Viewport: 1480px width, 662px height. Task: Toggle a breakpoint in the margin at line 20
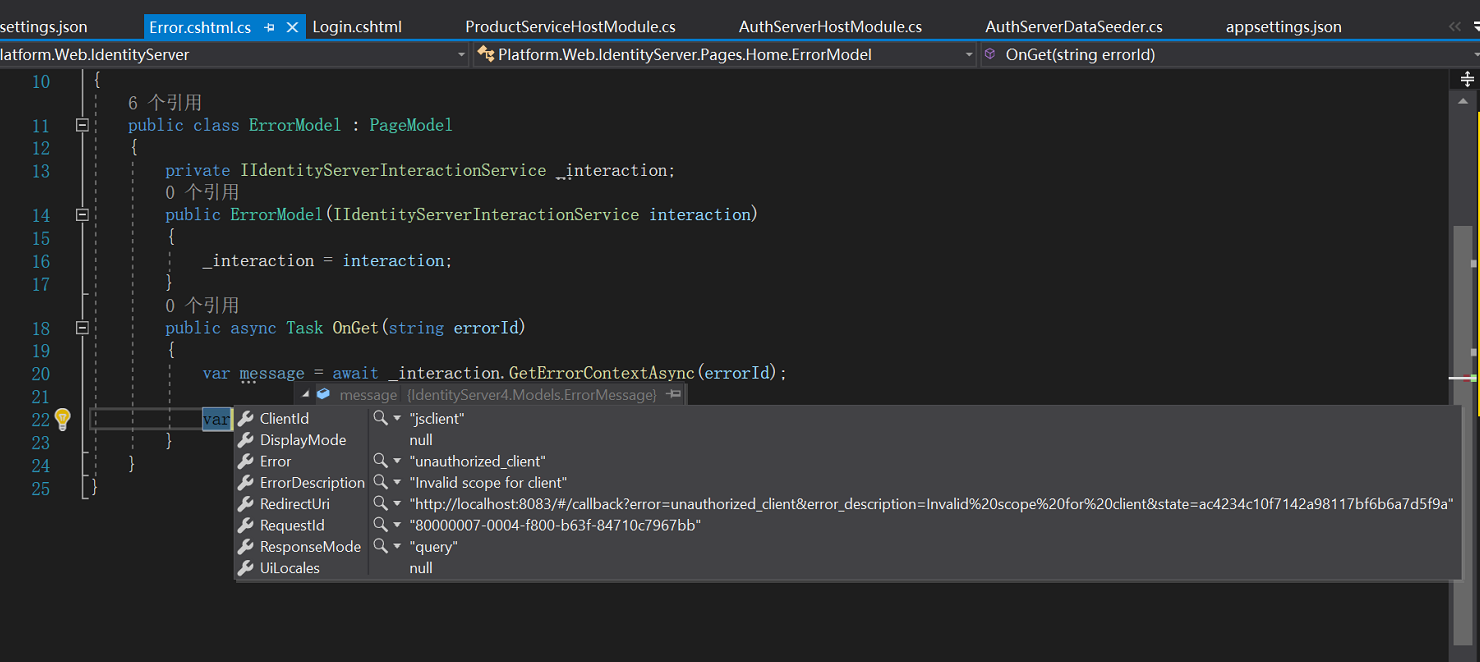click(x=12, y=373)
